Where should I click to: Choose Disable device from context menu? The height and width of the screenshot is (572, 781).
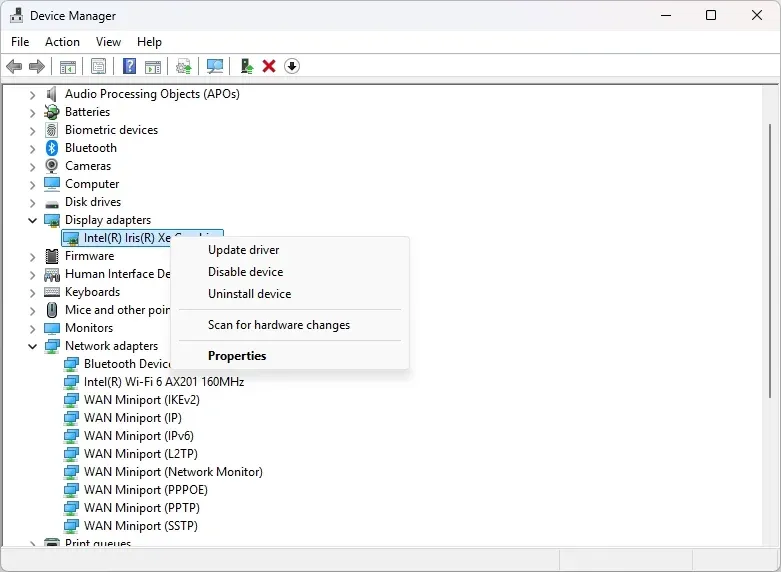[x=289, y=272]
